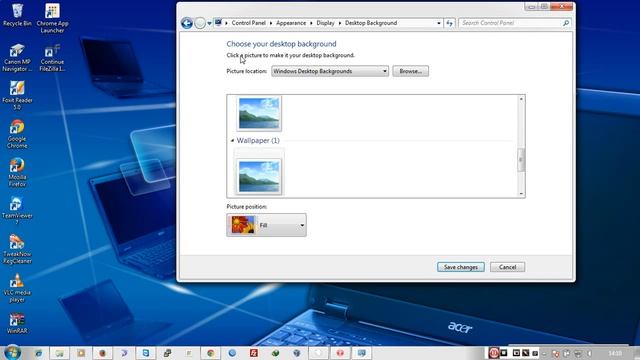Select the Foxit Reader 5.0 desktop icon
This screenshot has height=360, width=640.
point(17,95)
